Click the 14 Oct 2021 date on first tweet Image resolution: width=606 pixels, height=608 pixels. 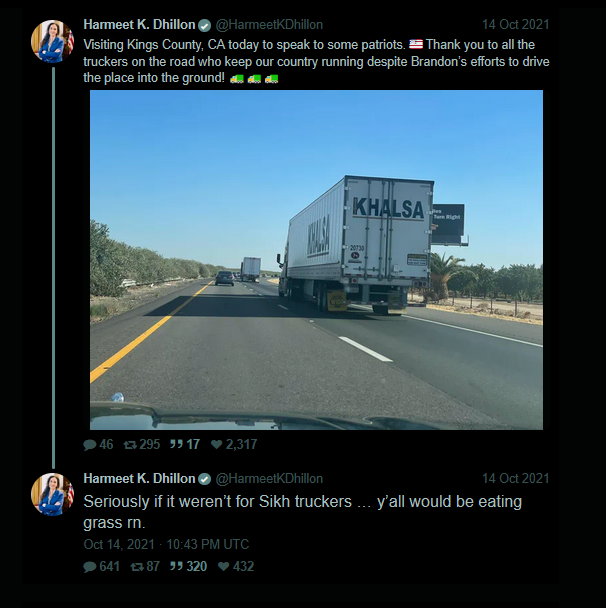tap(515, 24)
